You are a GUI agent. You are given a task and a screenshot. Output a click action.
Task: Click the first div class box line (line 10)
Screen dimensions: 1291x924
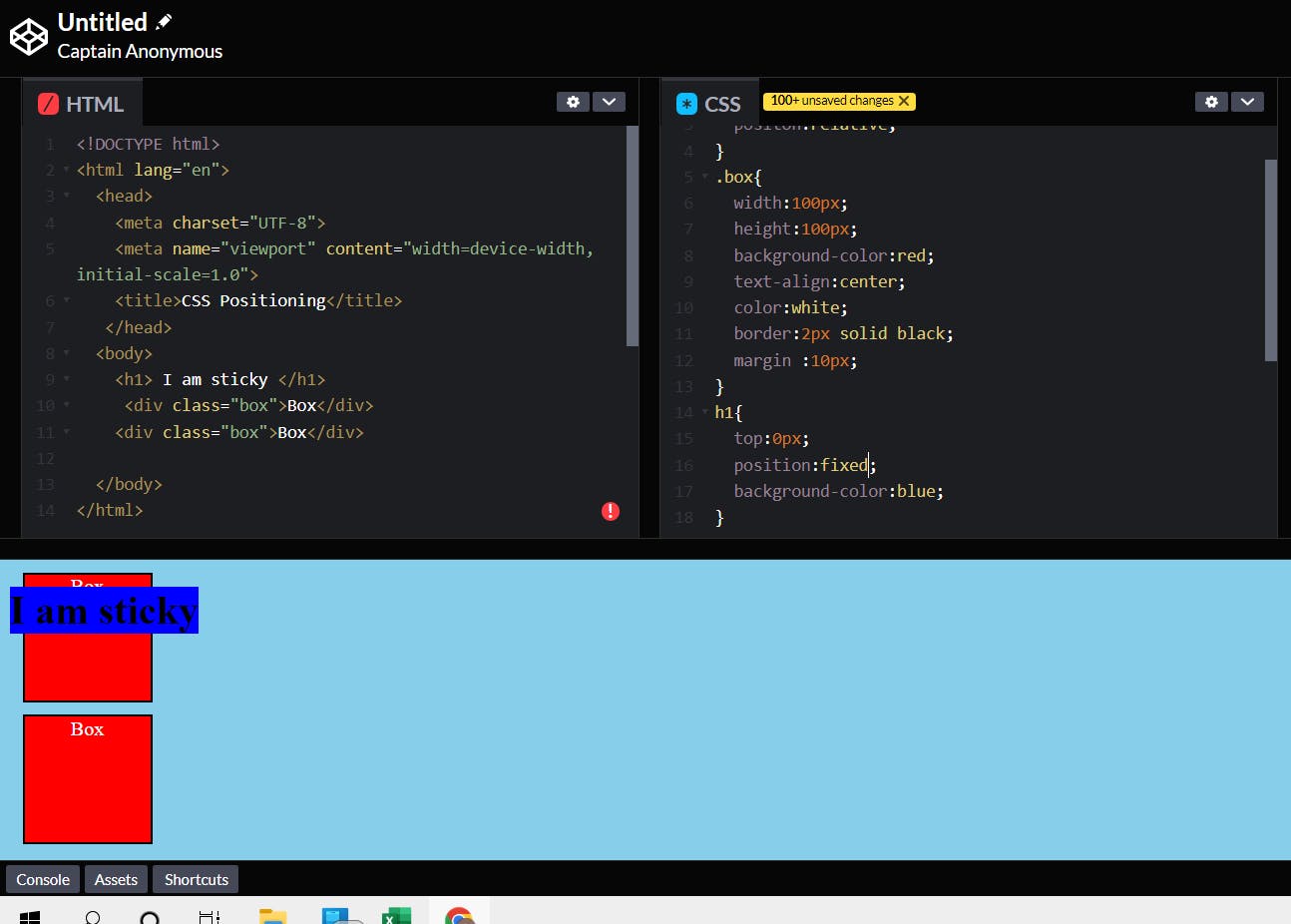point(249,405)
